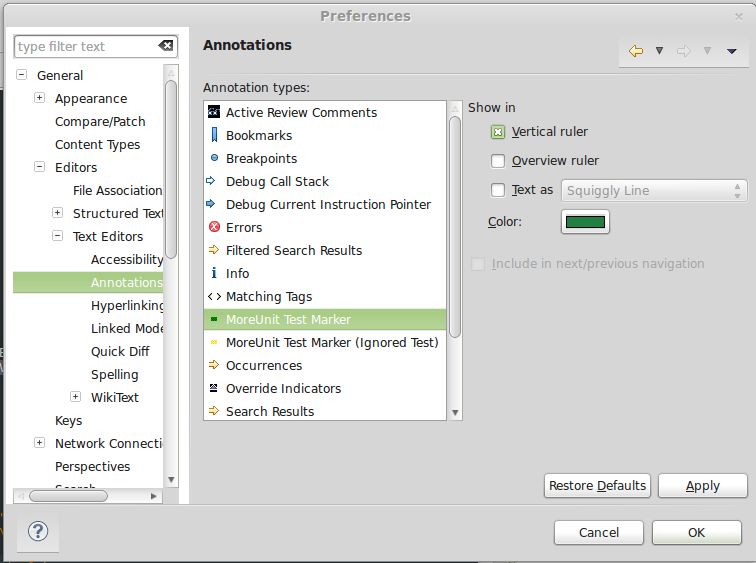Uncheck the Vertical ruler checkbox

click(x=498, y=132)
